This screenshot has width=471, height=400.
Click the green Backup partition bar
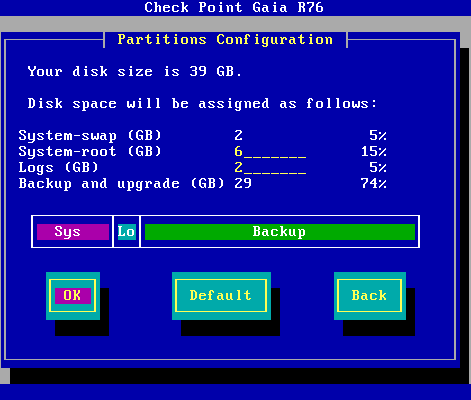click(280, 232)
